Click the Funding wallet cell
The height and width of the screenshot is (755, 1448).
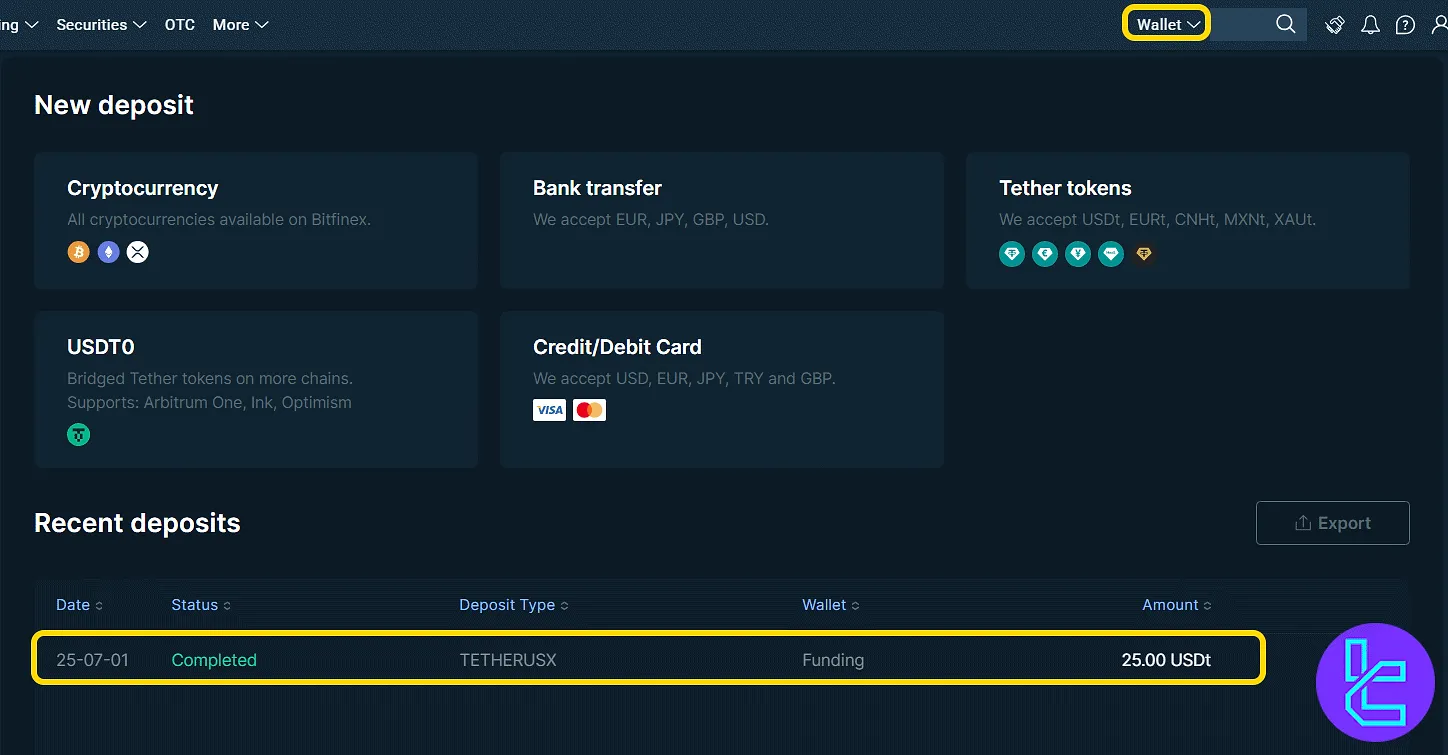[x=833, y=660]
